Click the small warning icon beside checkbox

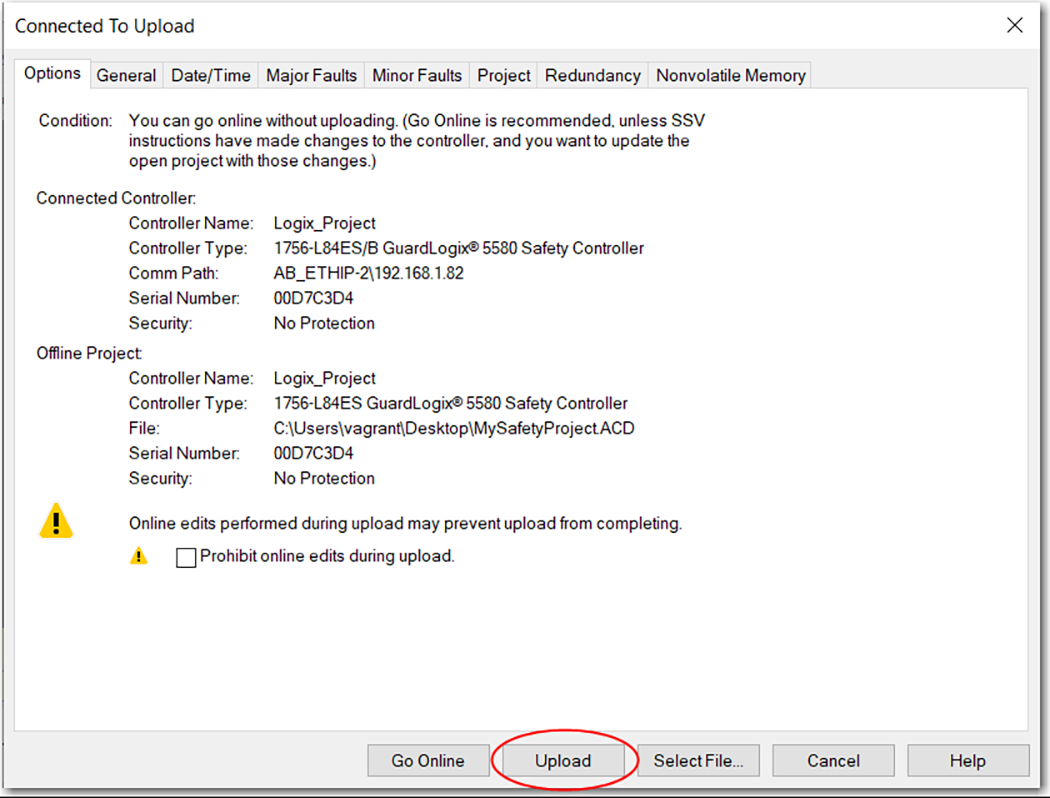pyautogui.click(x=139, y=556)
